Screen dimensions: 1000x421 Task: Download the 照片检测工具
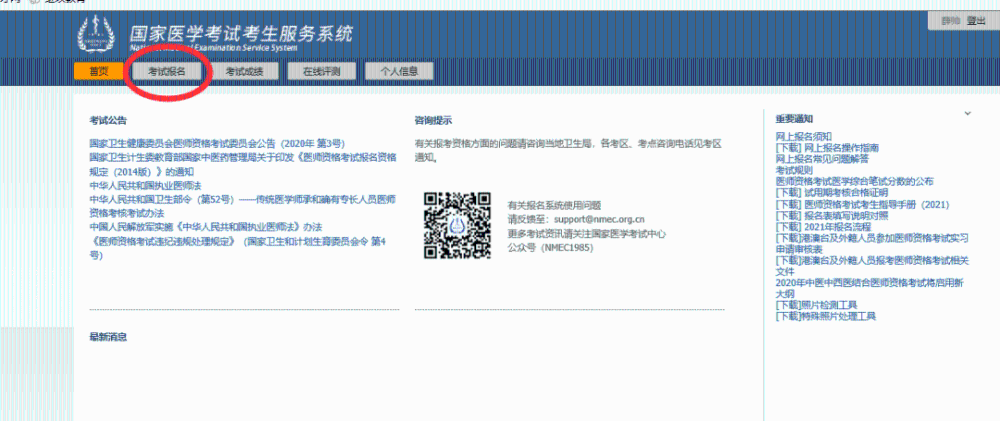pos(816,305)
